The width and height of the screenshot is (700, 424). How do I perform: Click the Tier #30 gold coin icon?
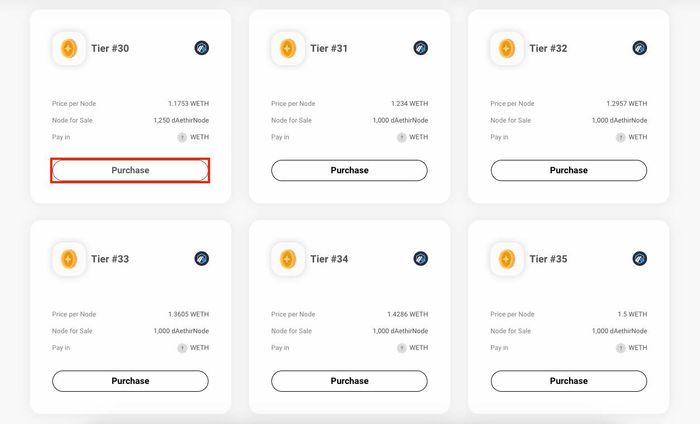click(x=69, y=48)
